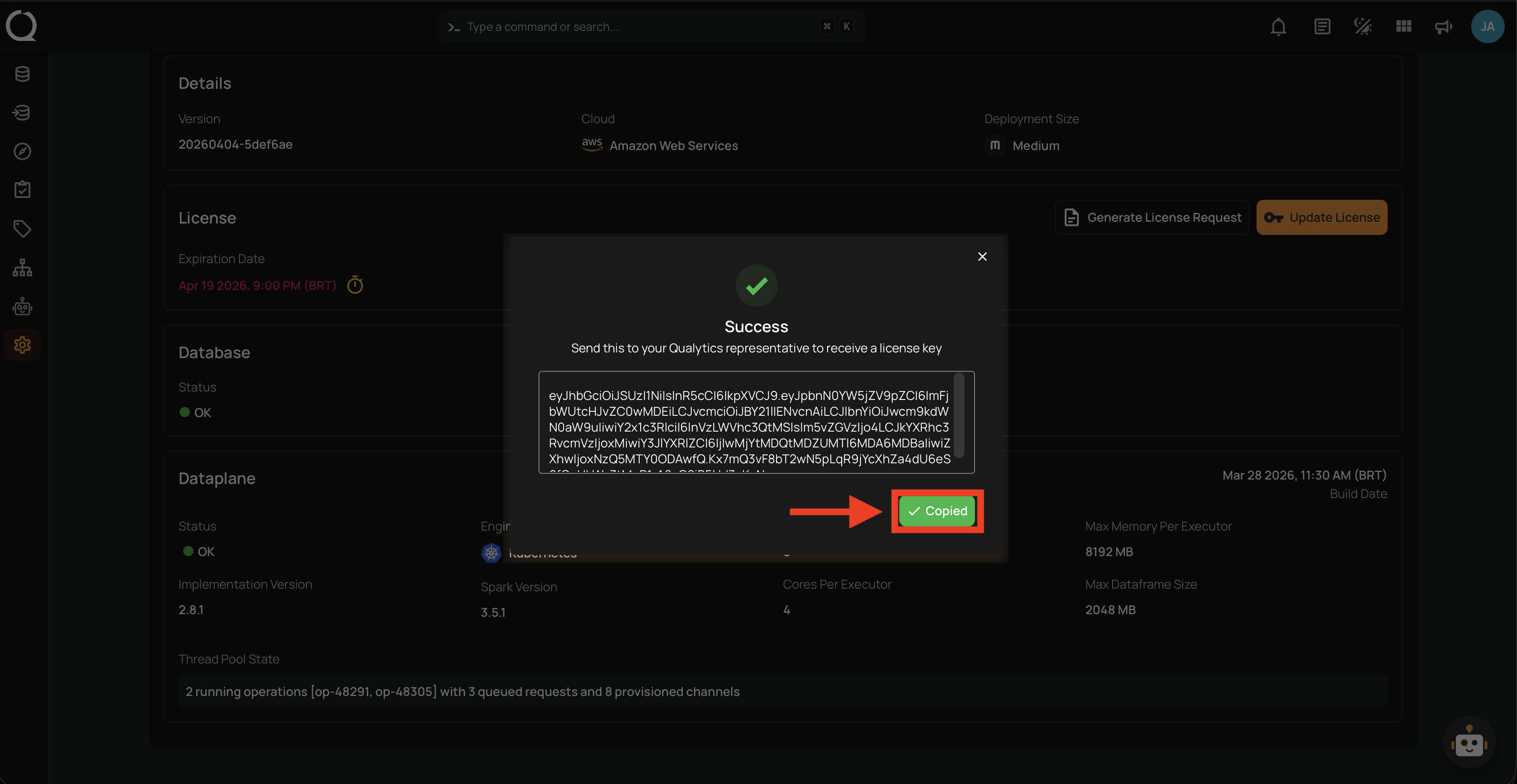Open the document notes icon in top bar
The image size is (1517, 784).
(1322, 26)
